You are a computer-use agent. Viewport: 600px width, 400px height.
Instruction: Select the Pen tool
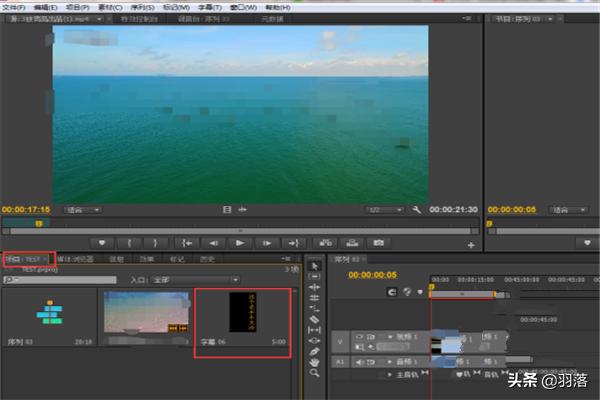coord(315,351)
